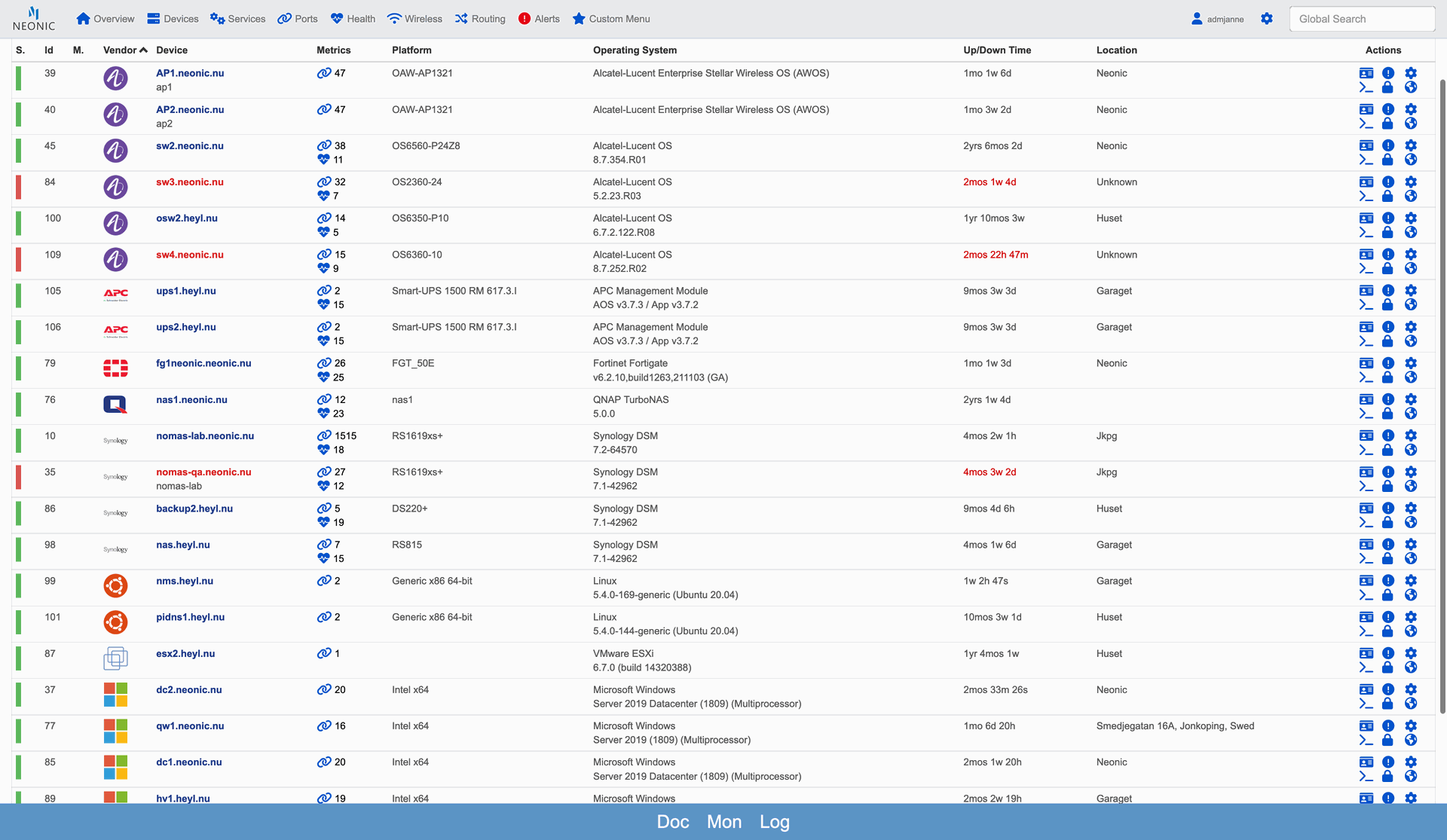Sort by the Platform column header
Image resolution: width=1447 pixels, height=840 pixels.
click(x=411, y=50)
